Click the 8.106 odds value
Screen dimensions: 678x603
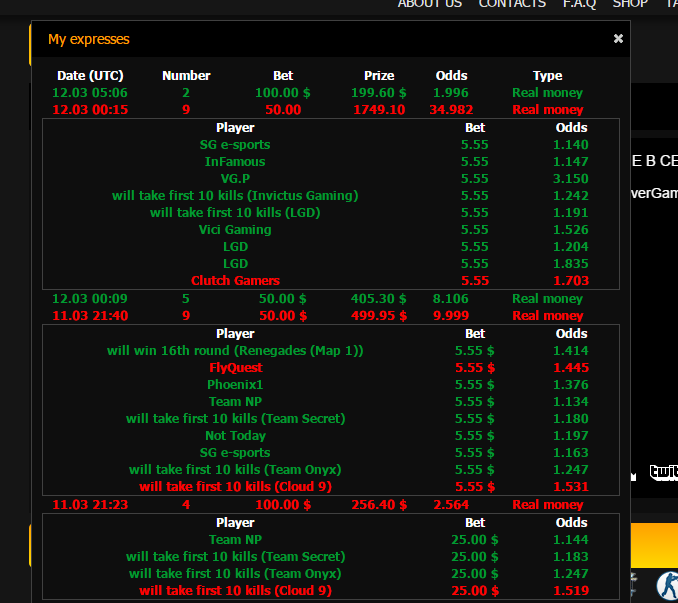coord(451,298)
